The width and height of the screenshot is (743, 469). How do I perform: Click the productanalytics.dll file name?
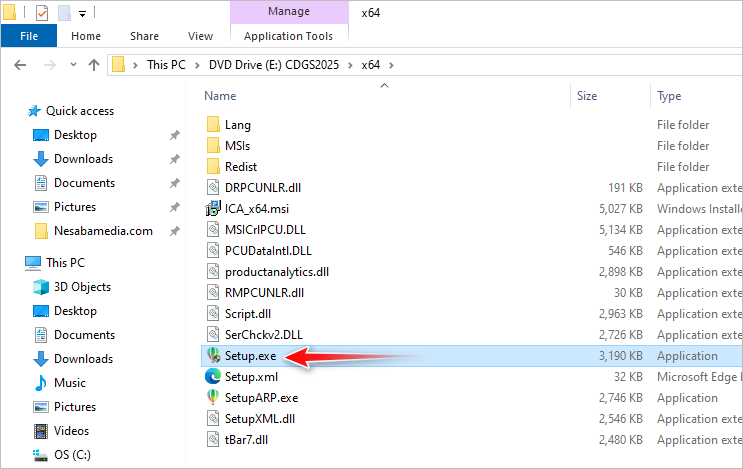[277, 272]
